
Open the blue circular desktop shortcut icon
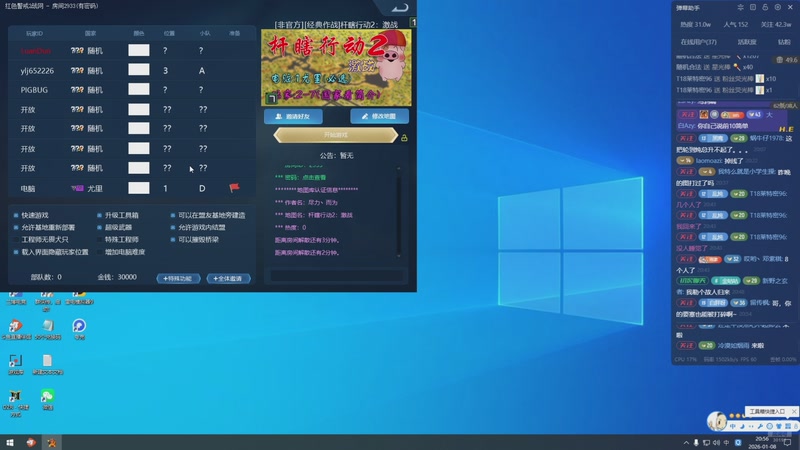pos(79,326)
